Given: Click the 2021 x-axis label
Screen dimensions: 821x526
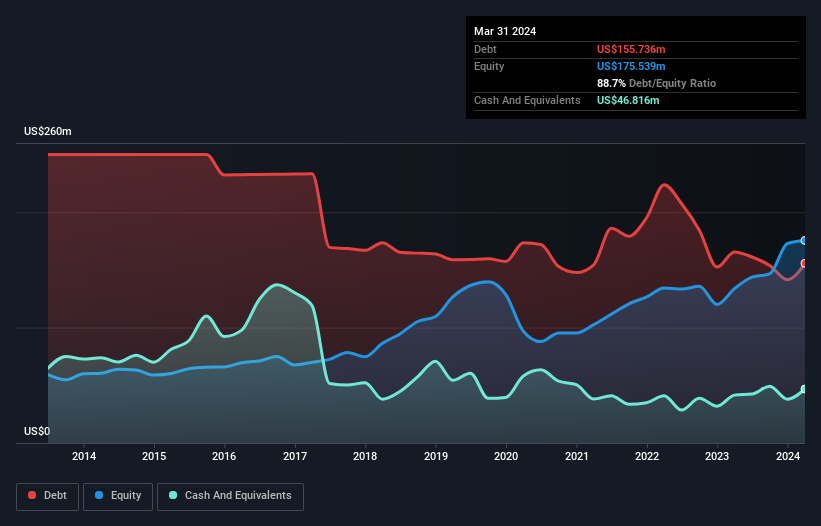Looking at the screenshot, I should (x=576, y=456).
